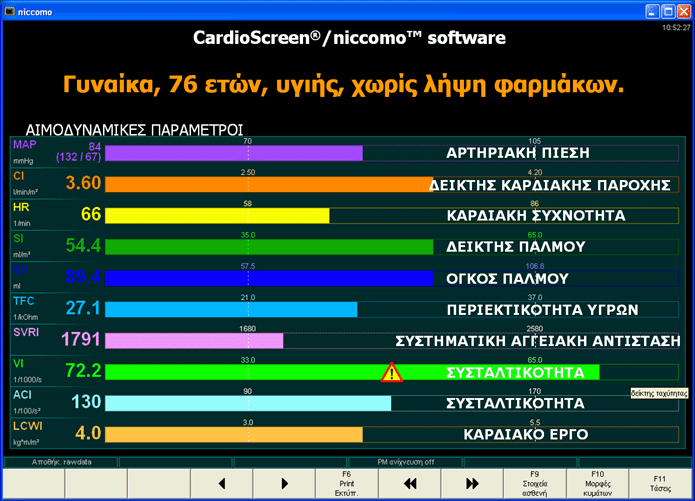
Task: Click the double left arrow rewind button
Action: click(410, 483)
